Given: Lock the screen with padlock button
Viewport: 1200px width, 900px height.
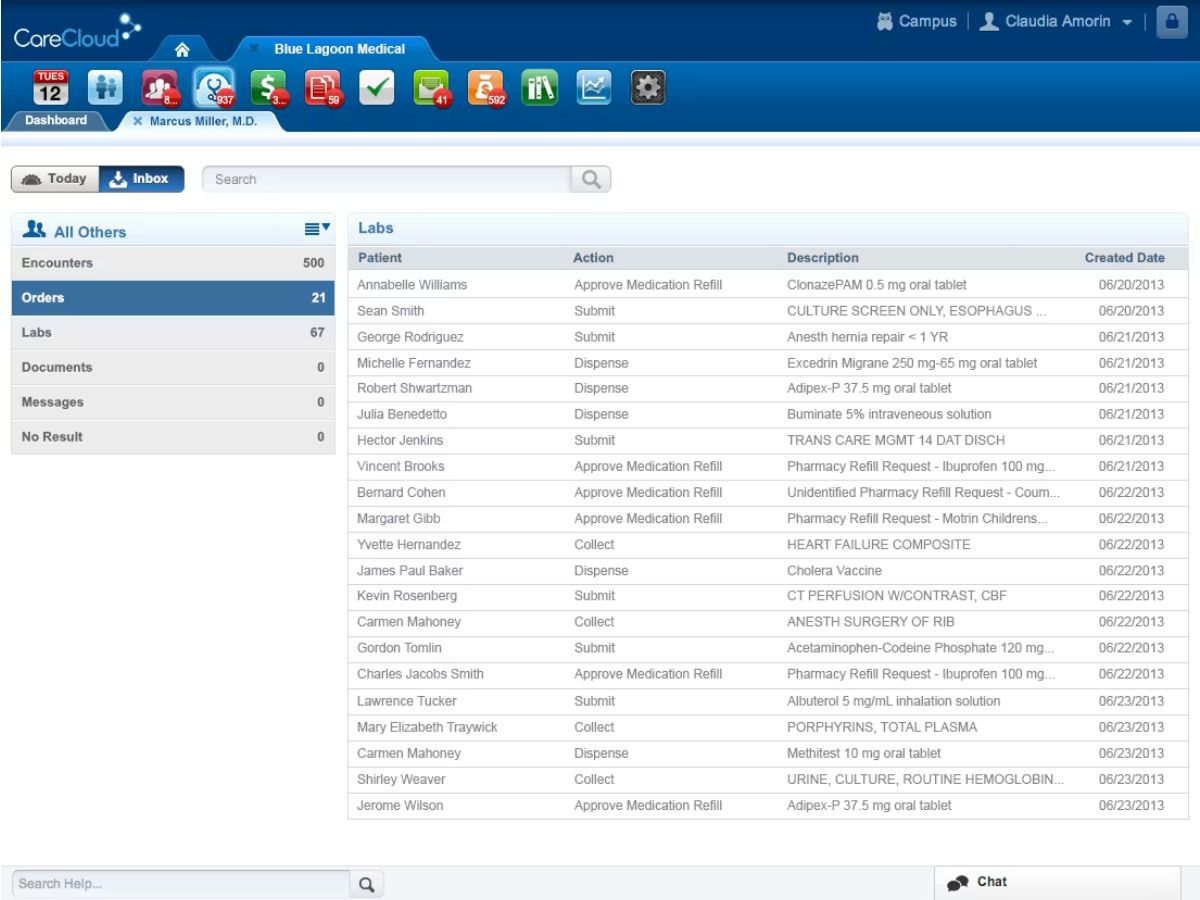Looking at the screenshot, I should point(1171,22).
